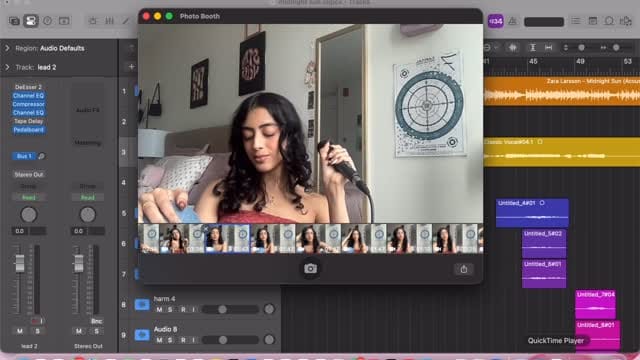Image resolution: width=640 pixels, height=360 pixels.
Task: Click the pan knob on lead 2 strip
Action: point(29,215)
